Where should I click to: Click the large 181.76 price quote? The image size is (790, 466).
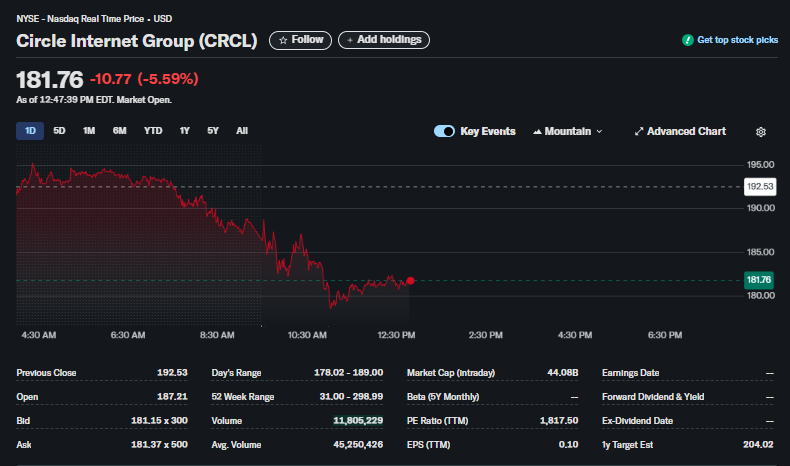tap(49, 80)
